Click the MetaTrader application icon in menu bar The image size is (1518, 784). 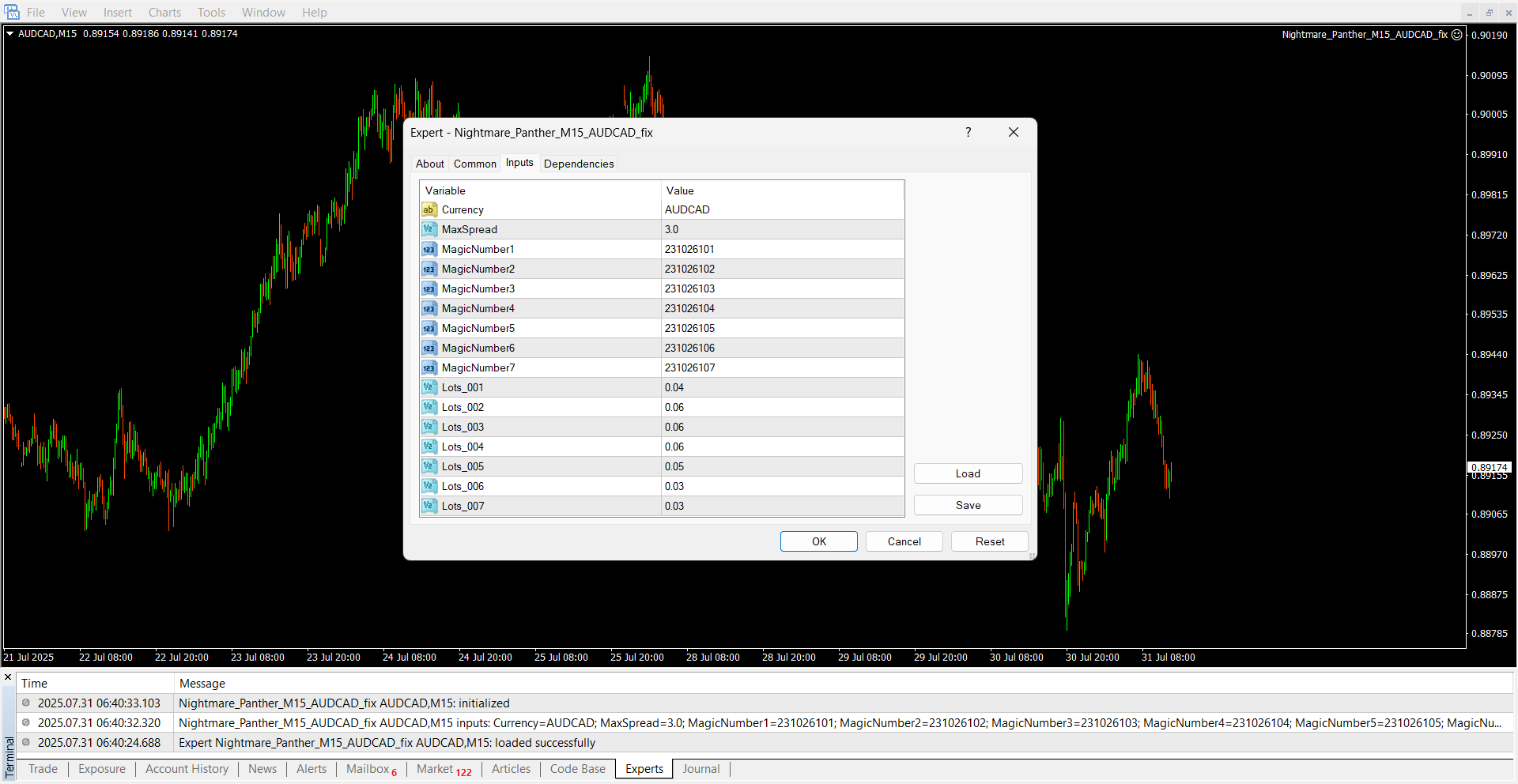[x=12, y=12]
